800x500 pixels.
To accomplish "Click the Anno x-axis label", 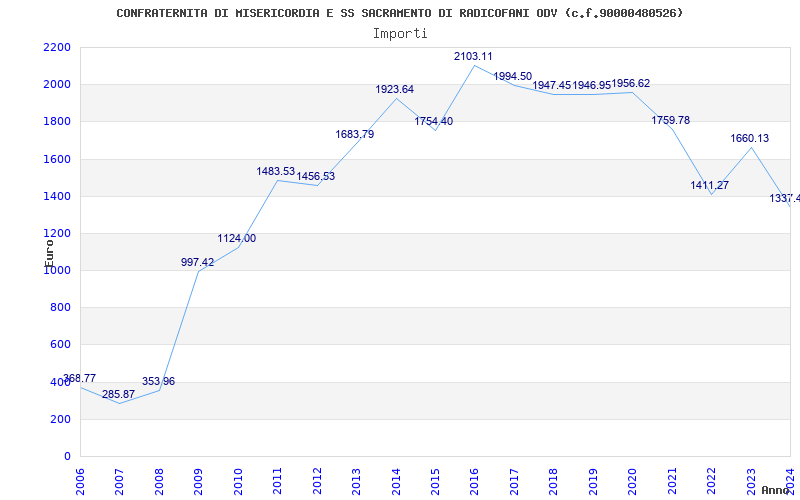I will click(x=775, y=490).
